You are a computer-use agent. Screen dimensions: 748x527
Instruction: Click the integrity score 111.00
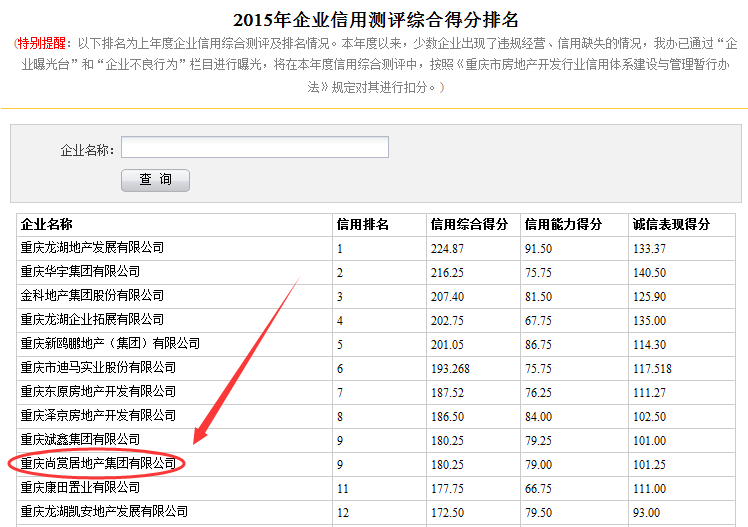coord(649,488)
